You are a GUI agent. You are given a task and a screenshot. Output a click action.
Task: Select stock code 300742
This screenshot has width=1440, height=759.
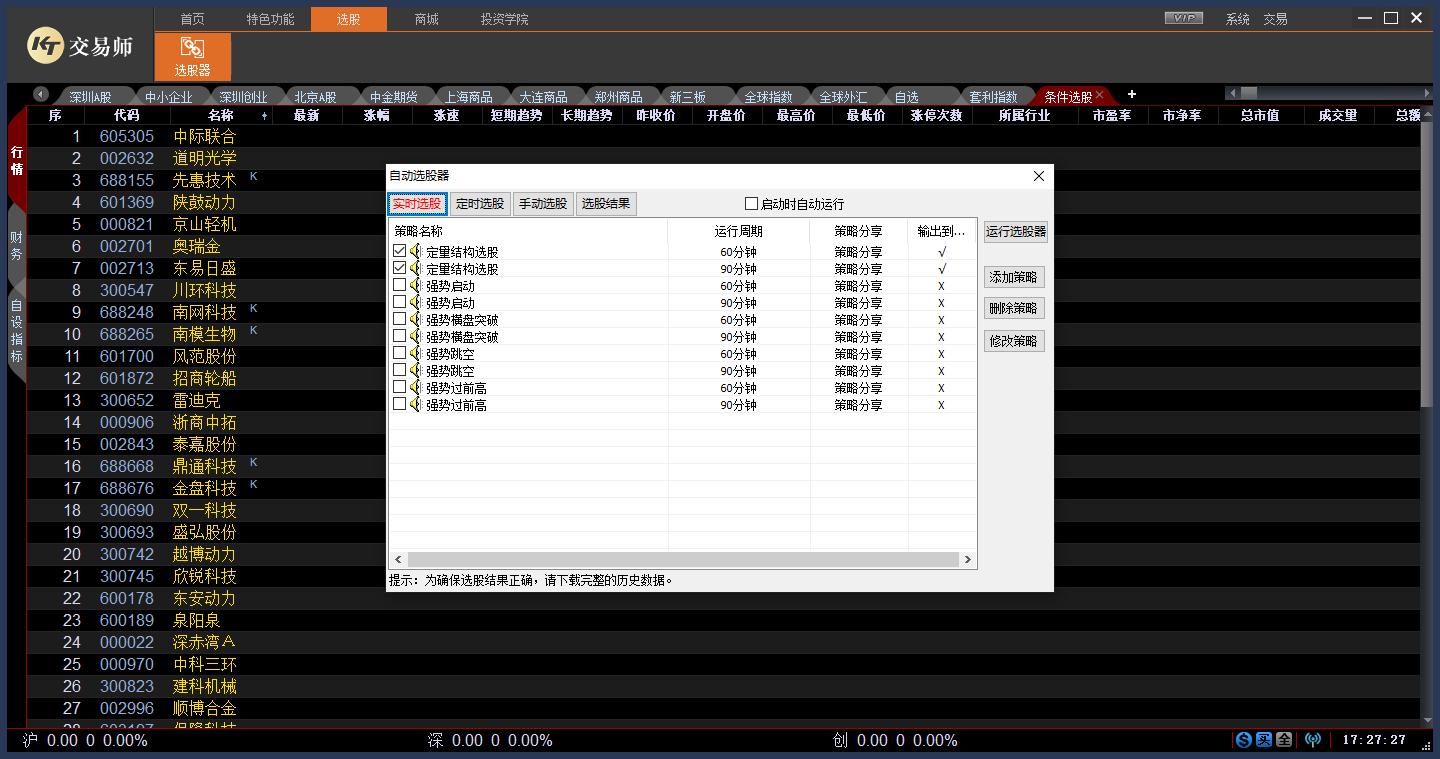click(127, 554)
